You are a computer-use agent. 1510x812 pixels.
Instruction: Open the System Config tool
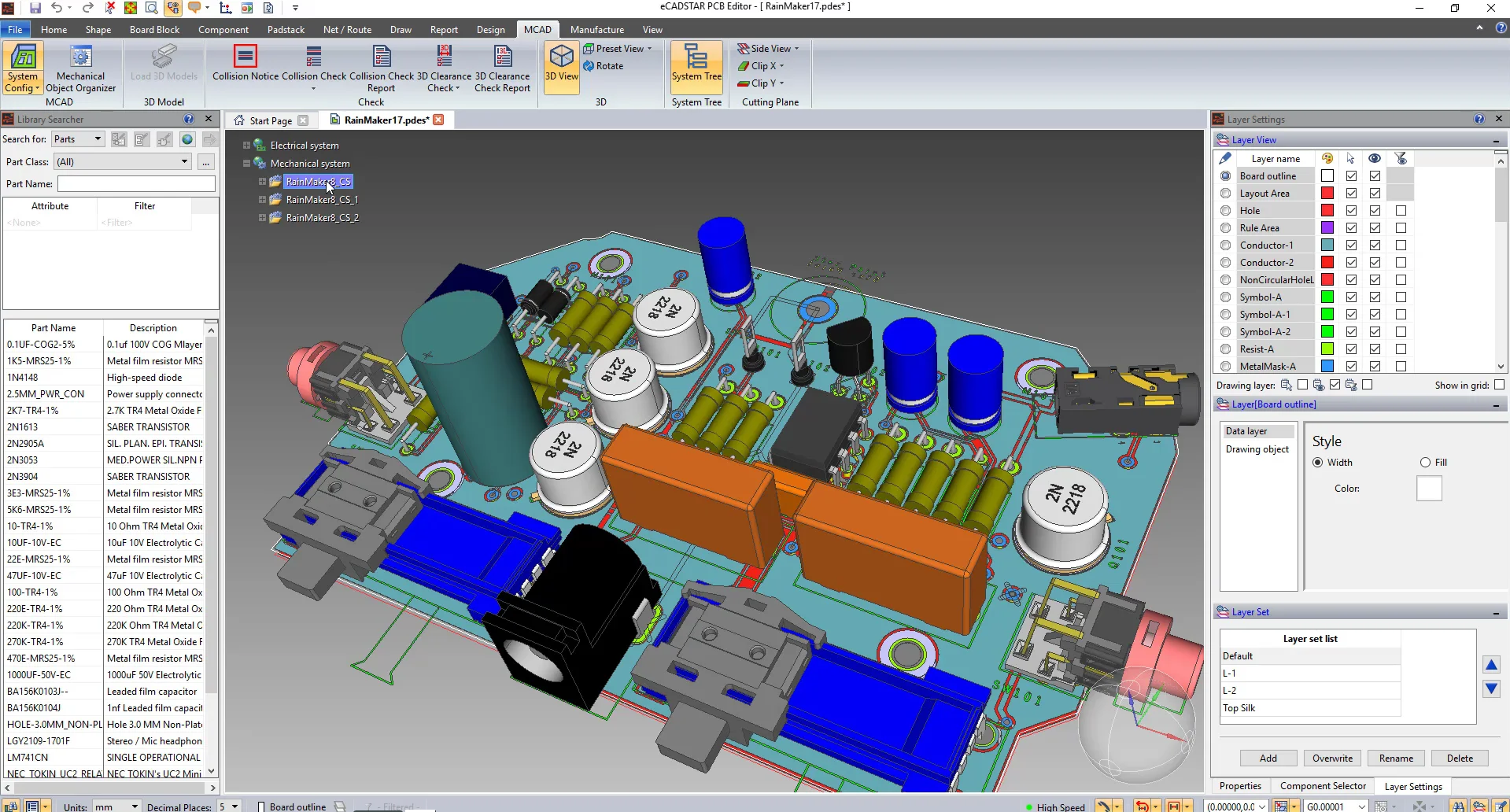coord(22,68)
